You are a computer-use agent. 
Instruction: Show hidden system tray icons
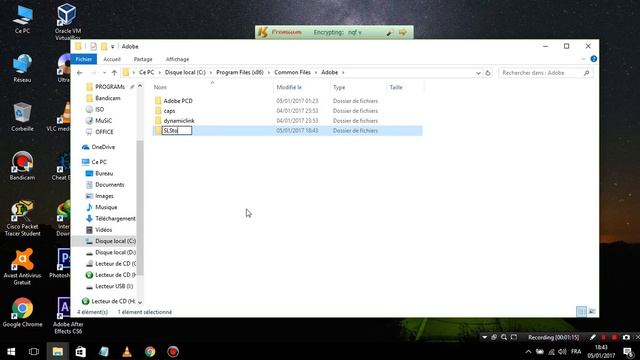coord(528,351)
